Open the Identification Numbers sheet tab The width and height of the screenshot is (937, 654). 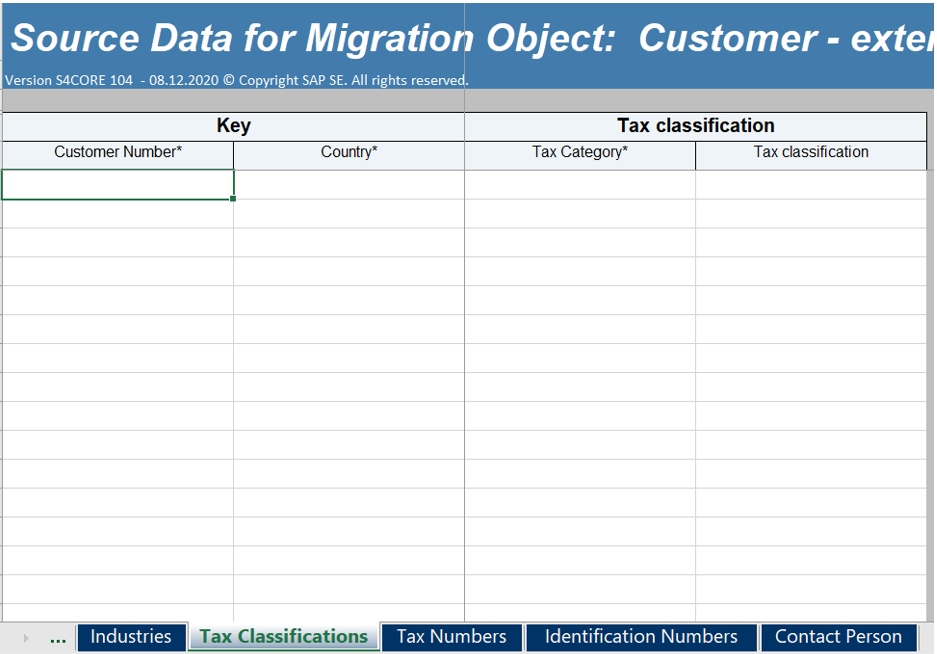coord(641,637)
